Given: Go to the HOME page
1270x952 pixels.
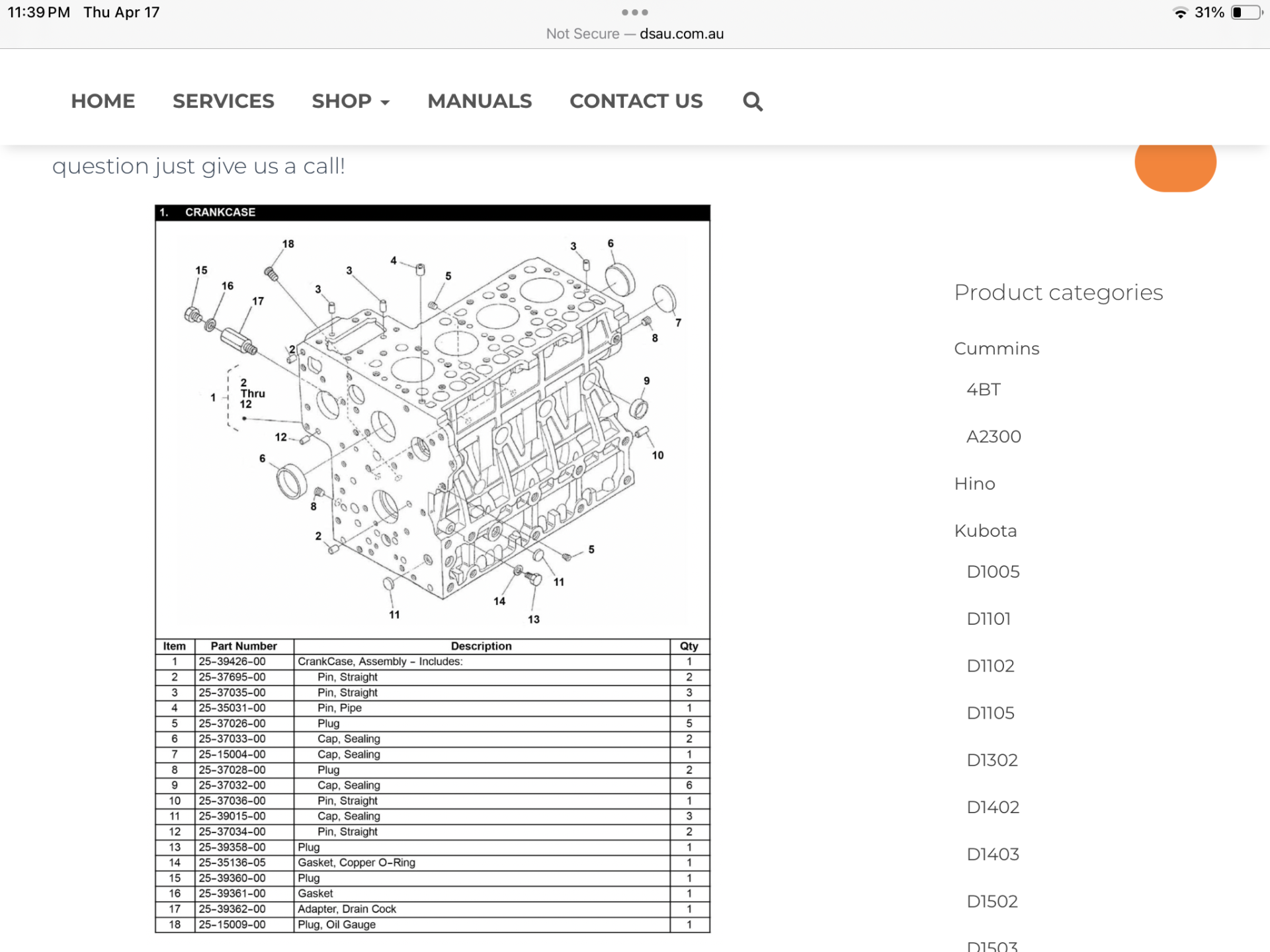Looking at the screenshot, I should (103, 101).
